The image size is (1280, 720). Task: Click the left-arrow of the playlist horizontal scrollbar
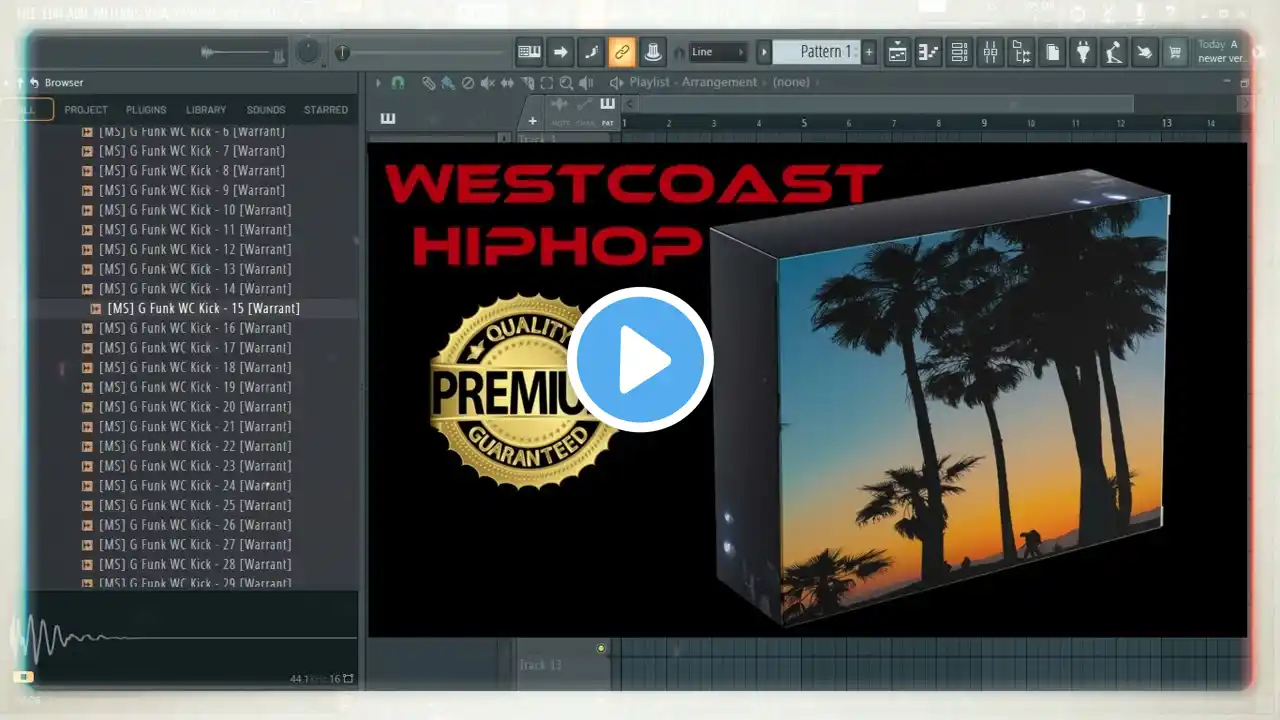pos(631,104)
